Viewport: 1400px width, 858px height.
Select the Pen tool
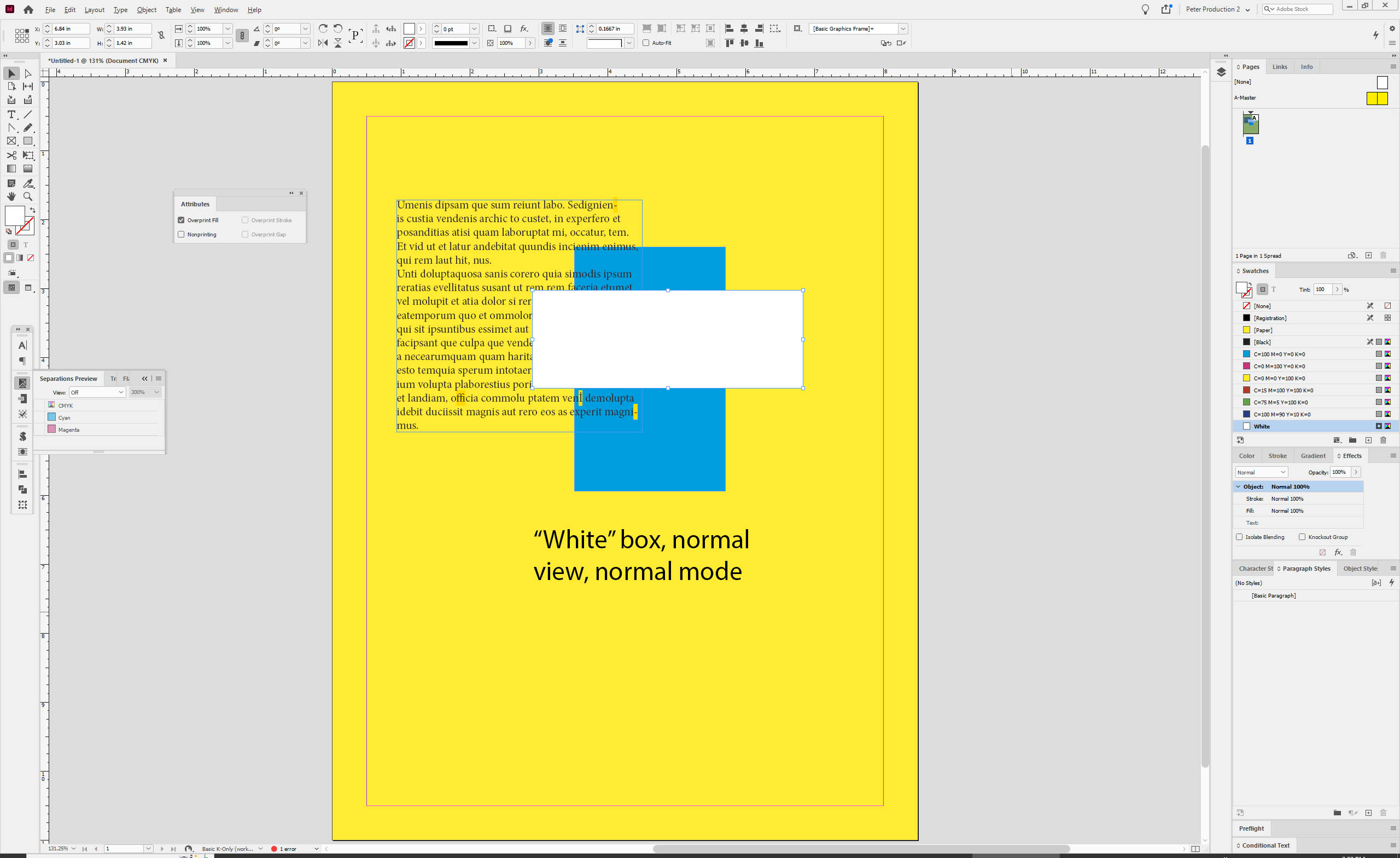(x=11, y=128)
